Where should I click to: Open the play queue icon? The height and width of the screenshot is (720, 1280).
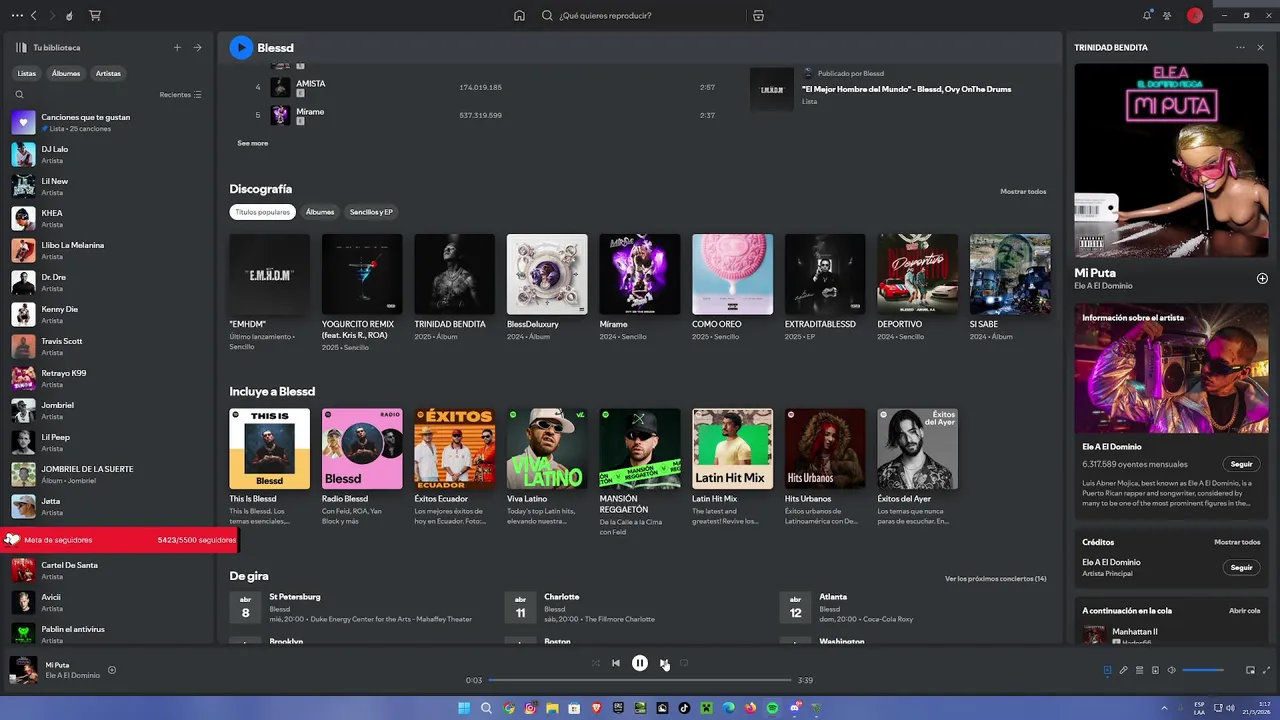pyautogui.click(x=1139, y=670)
